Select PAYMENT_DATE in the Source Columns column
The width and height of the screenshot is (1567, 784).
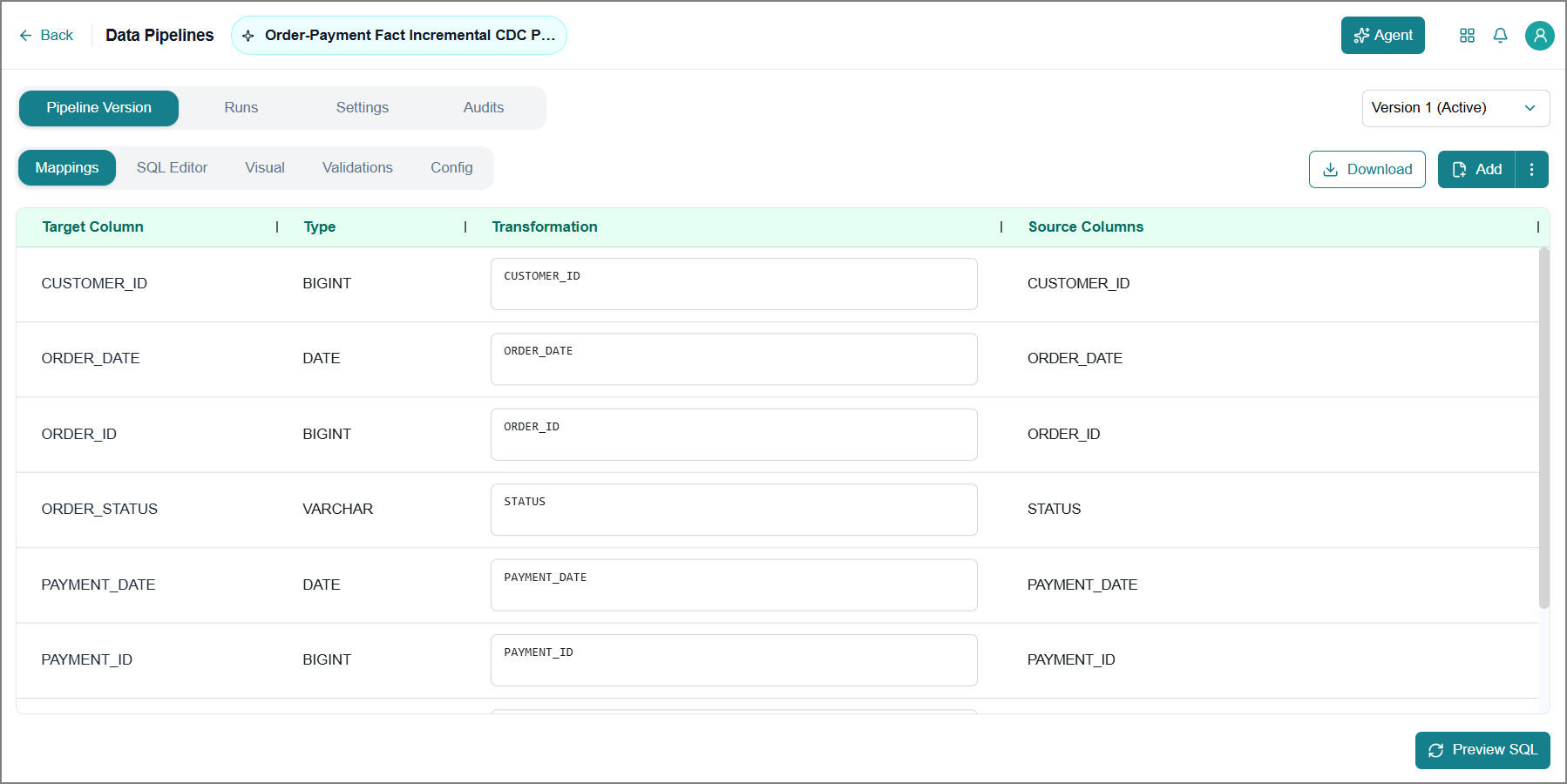coord(1082,585)
